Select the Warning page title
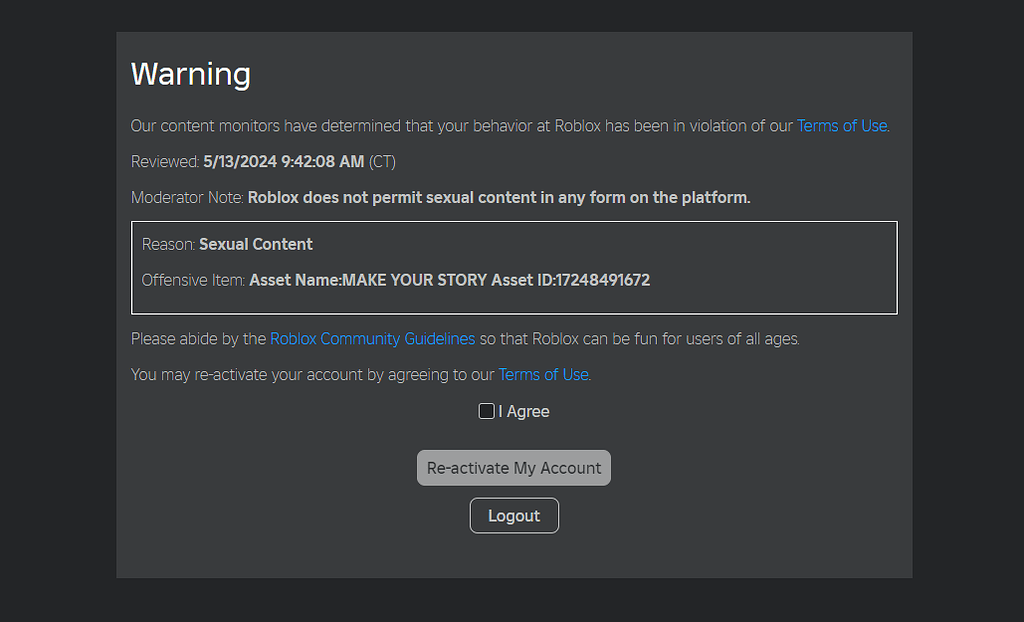Screen dimensions: 1024x622 190,74
